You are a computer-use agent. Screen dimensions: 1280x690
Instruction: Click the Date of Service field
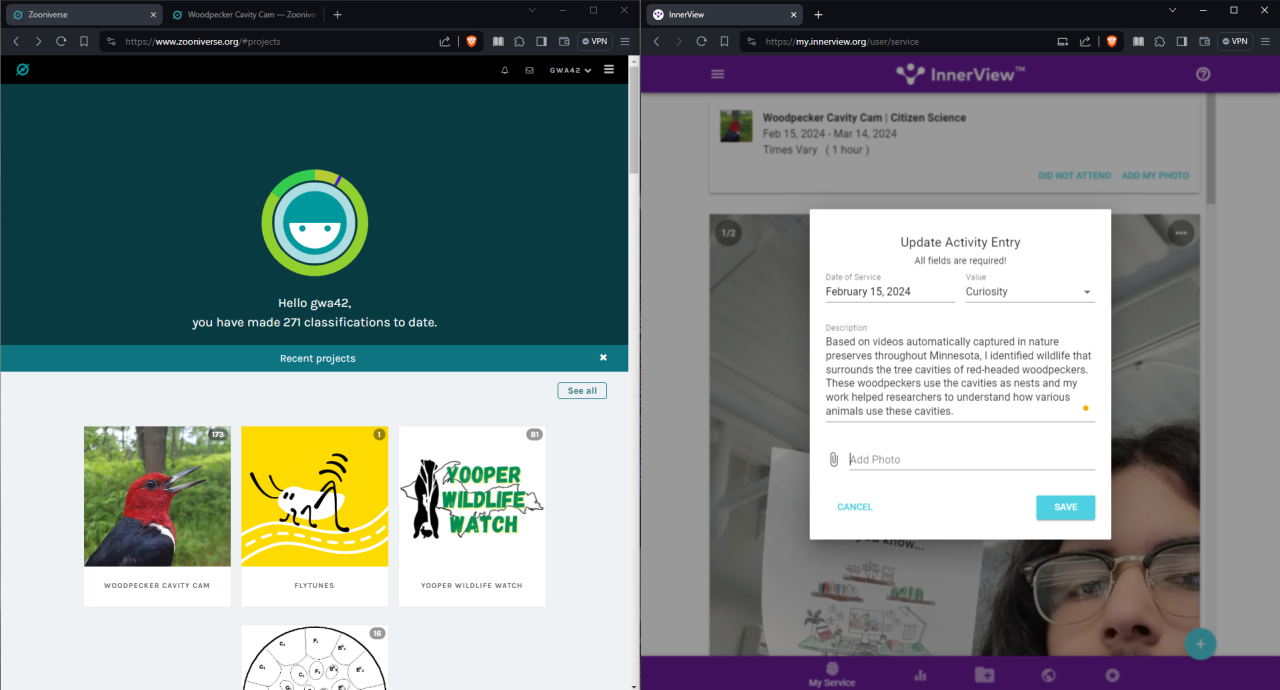pyautogui.click(x=890, y=292)
